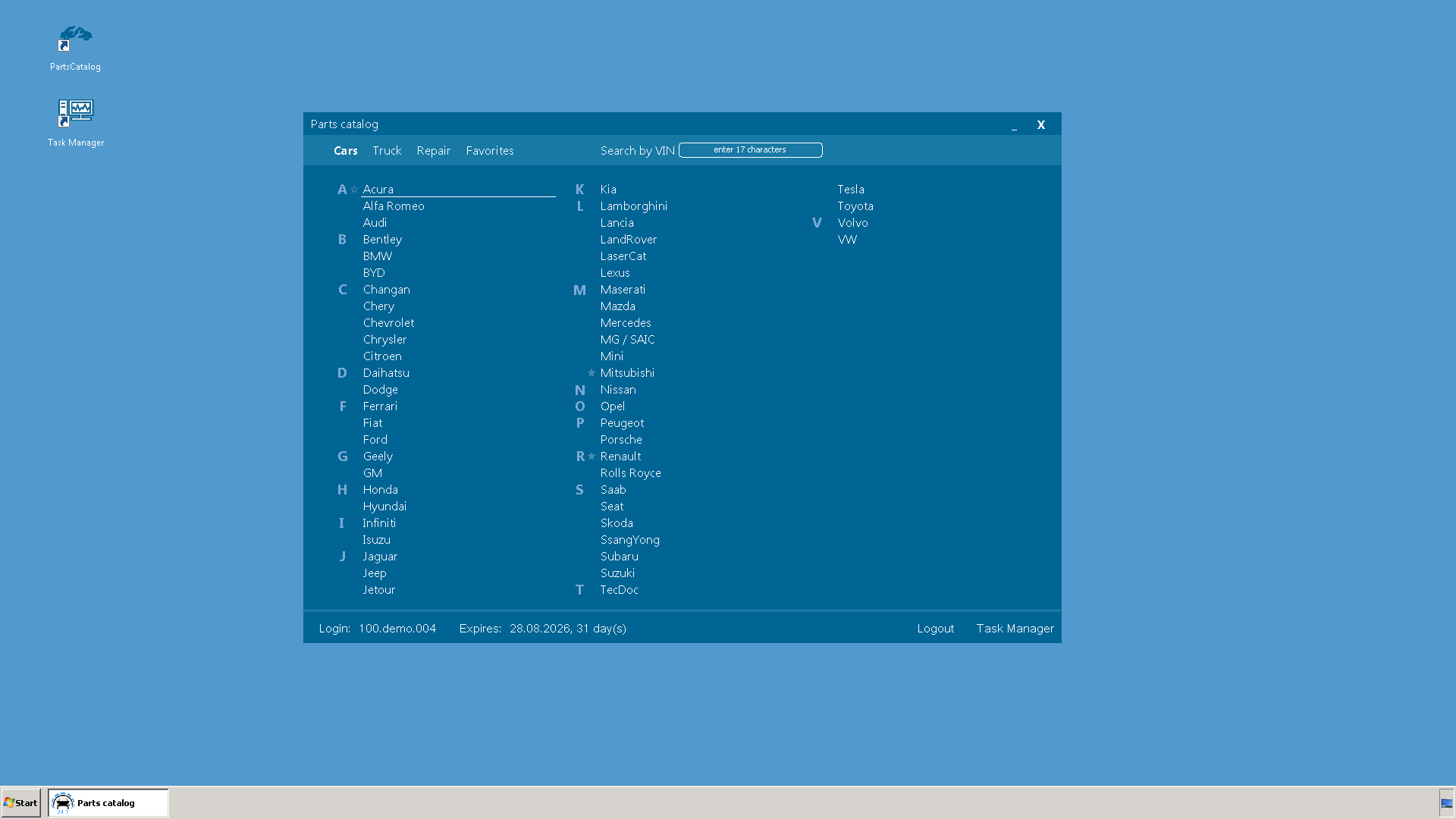Viewport: 1456px width, 819px height.
Task: Open the Jaguar catalog
Action: pos(380,557)
